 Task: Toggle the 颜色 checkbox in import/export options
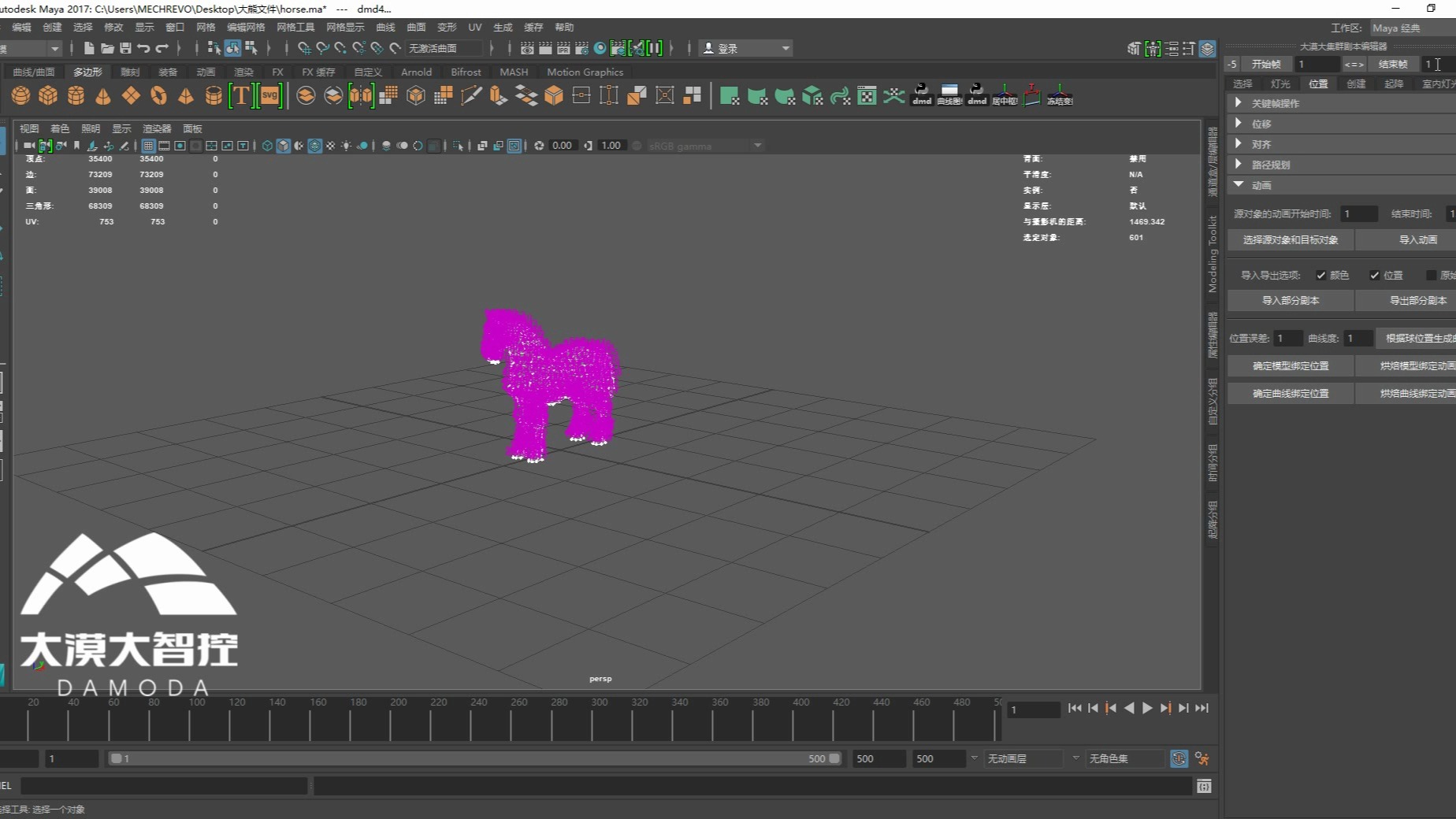pyautogui.click(x=1321, y=275)
